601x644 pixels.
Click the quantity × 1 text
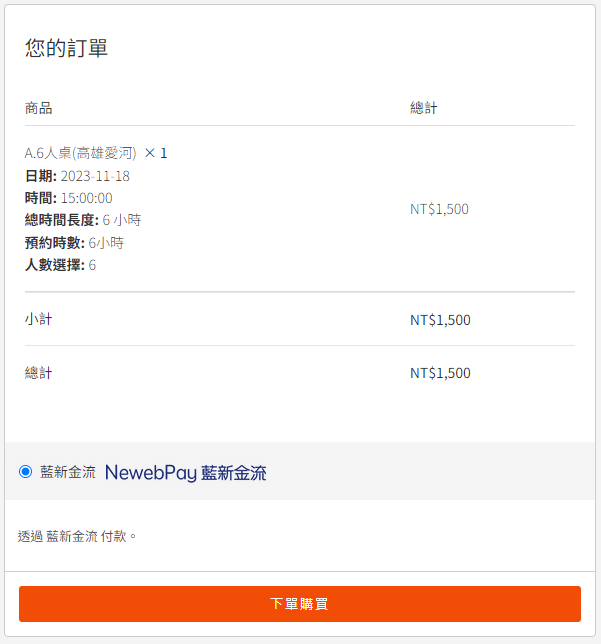click(x=156, y=153)
